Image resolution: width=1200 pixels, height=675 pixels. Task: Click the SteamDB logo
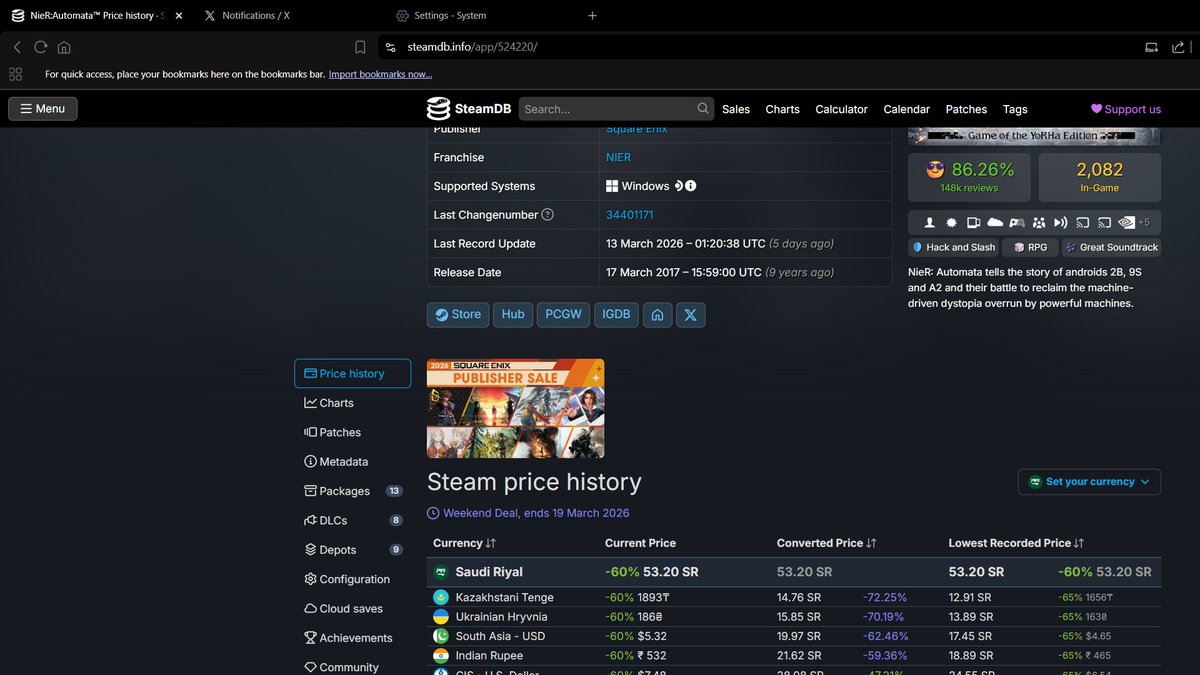[x=468, y=109]
